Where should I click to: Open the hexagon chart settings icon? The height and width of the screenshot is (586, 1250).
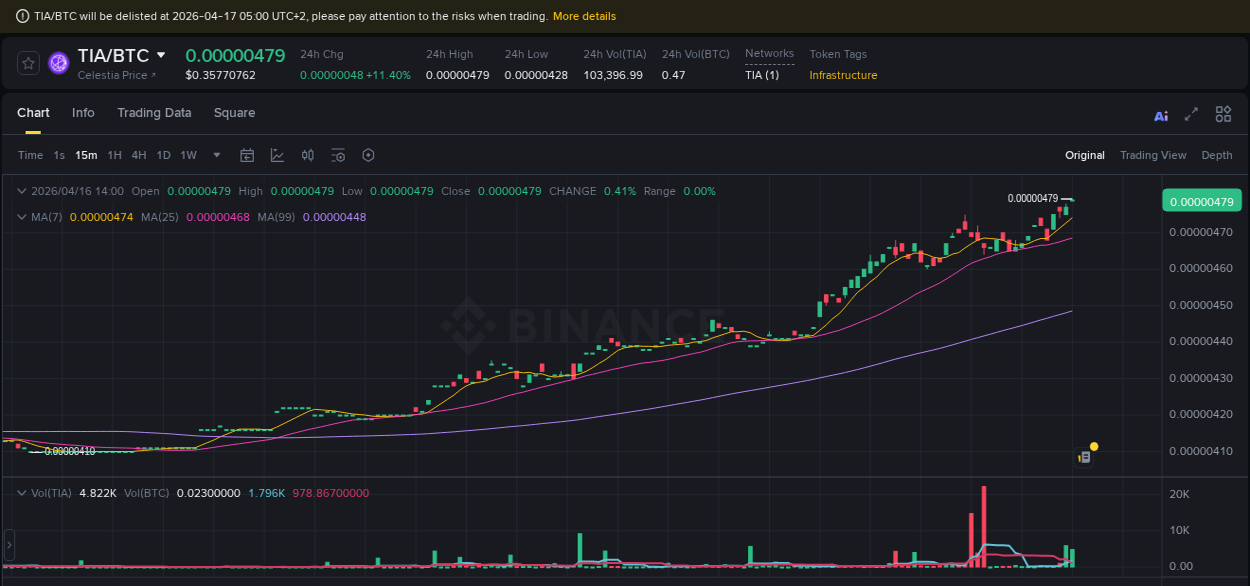click(368, 155)
